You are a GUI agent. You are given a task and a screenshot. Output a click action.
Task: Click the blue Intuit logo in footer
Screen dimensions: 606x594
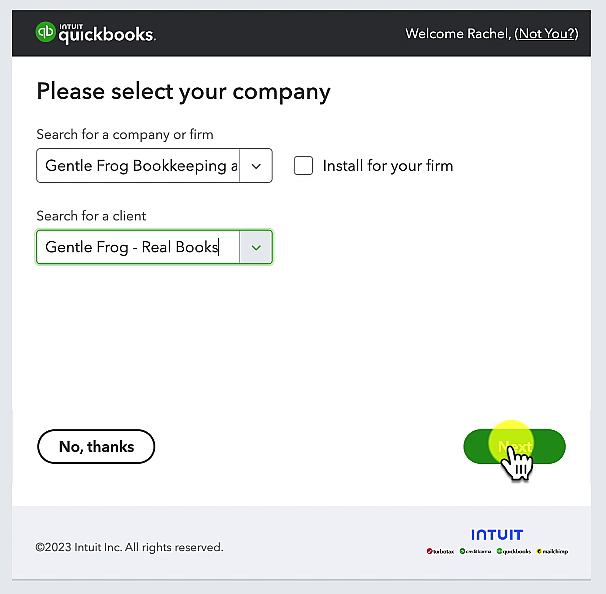click(x=497, y=535)
